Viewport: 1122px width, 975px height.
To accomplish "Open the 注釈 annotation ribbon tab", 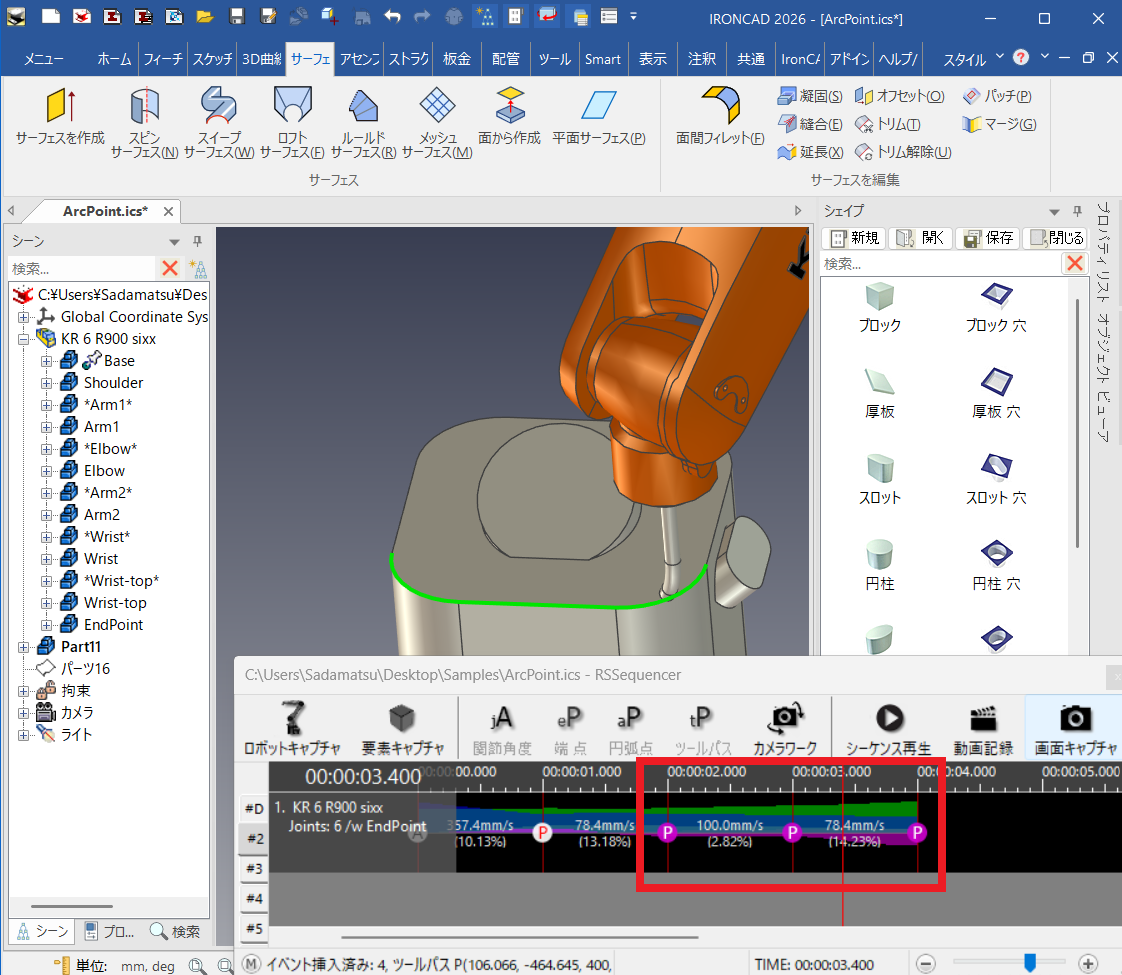I will point(701,59).
